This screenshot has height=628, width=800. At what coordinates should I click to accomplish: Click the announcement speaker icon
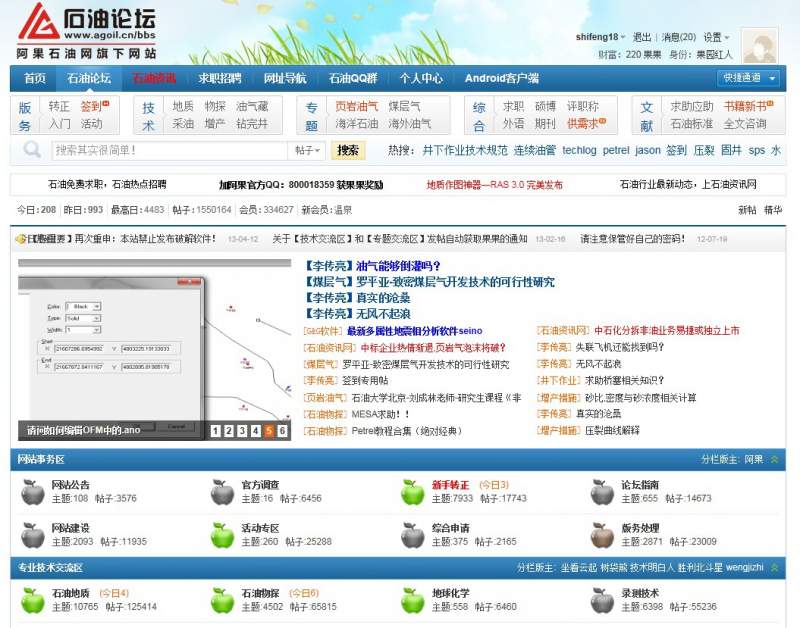(20, 239)
